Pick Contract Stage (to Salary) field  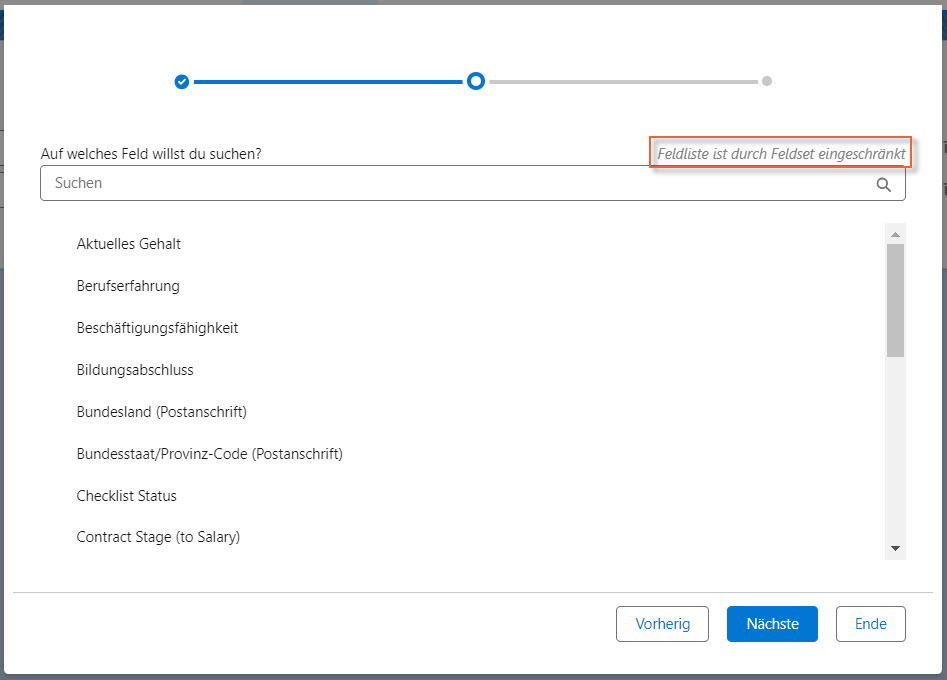click(x=158, y=537)
